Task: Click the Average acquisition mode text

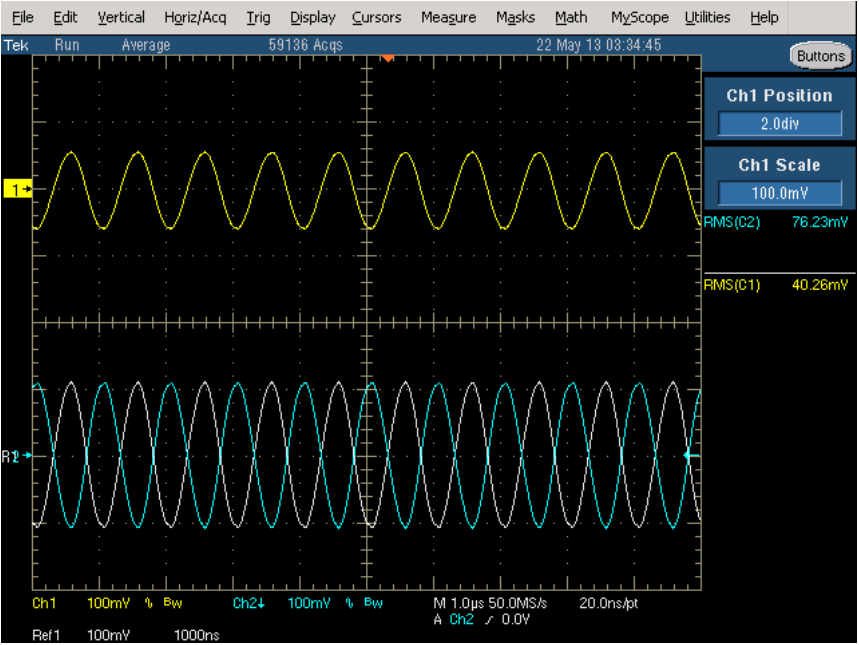Action: click(146, 45)
